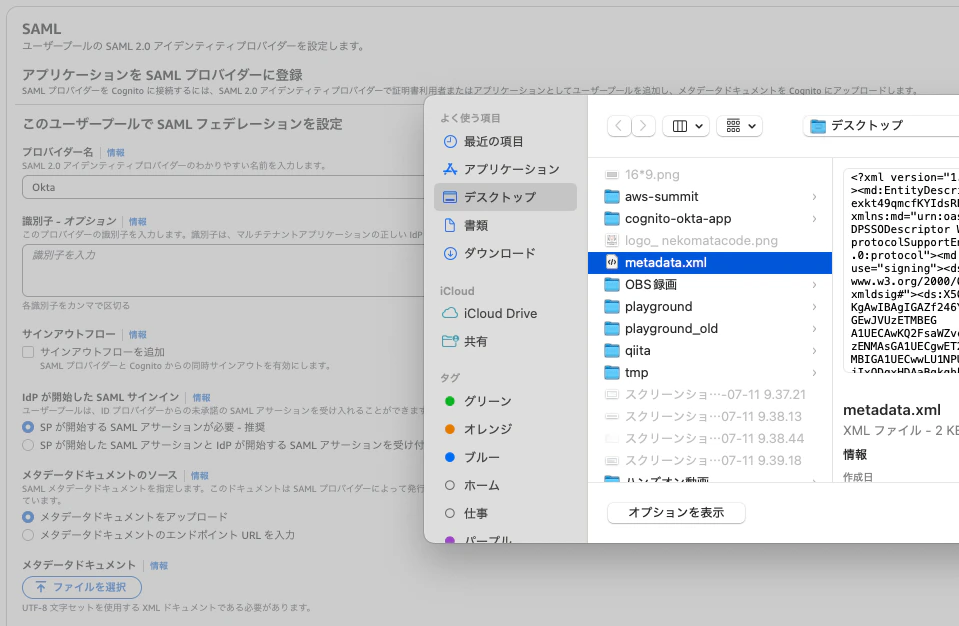959x626 pixels.
Task: Go back using the Finder back arrow
Action: click(618, 125)
